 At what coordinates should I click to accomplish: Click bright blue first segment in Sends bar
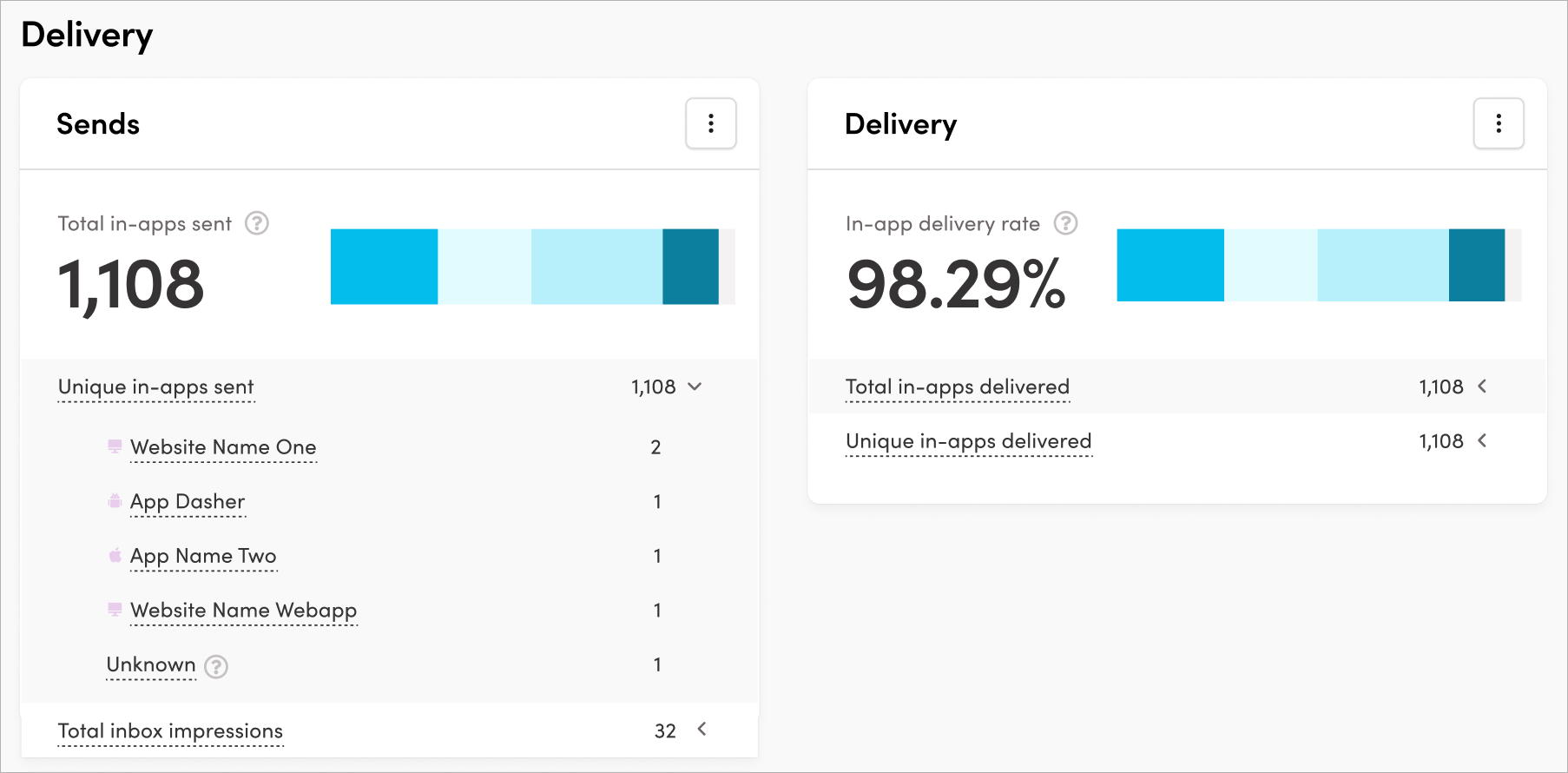384,267
